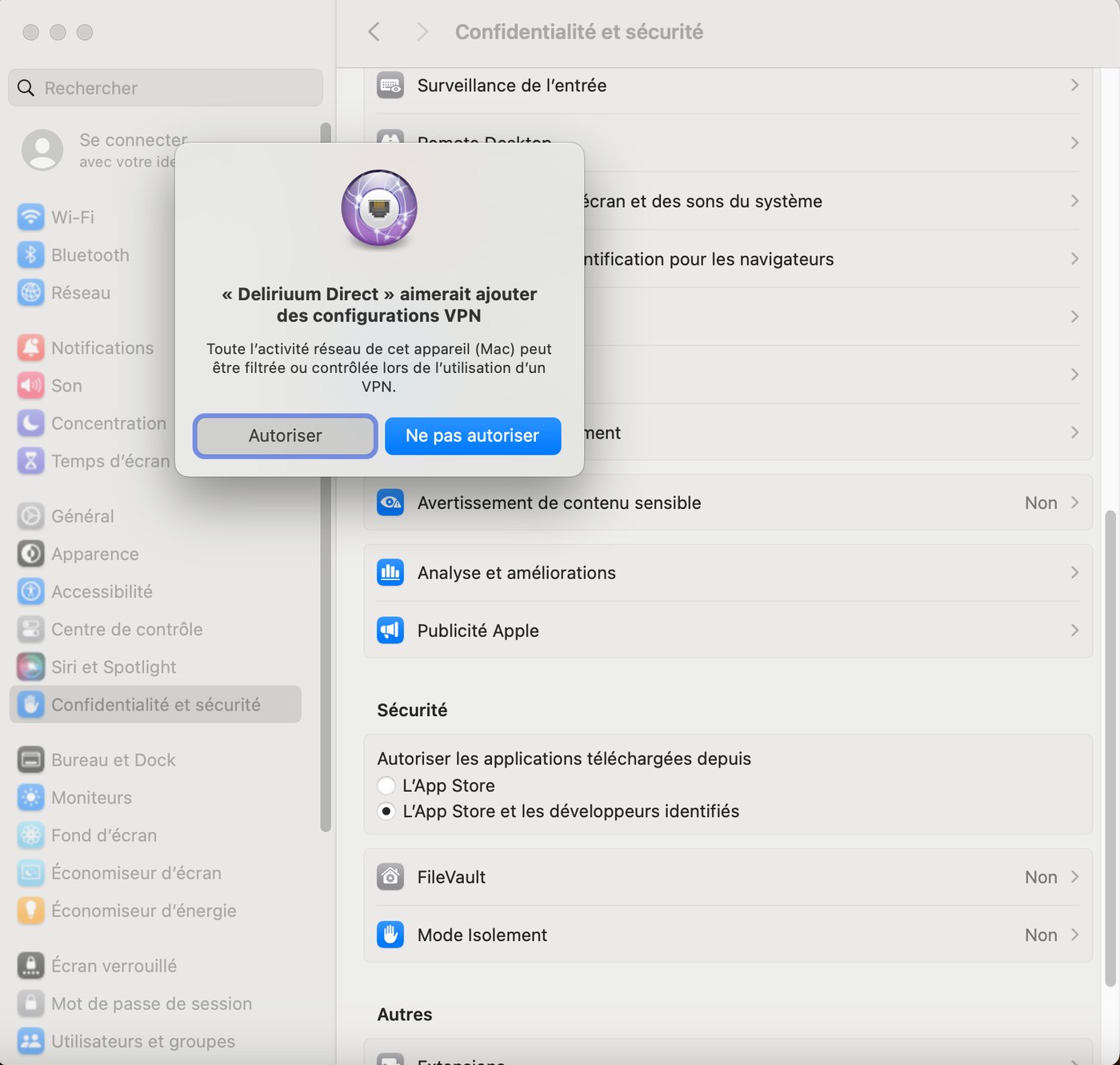The height and width of the screenshot is (1065, 1120).
Task: Click the Surveillance de l'entrée keyboard icon
Action: tap(390, 85)
